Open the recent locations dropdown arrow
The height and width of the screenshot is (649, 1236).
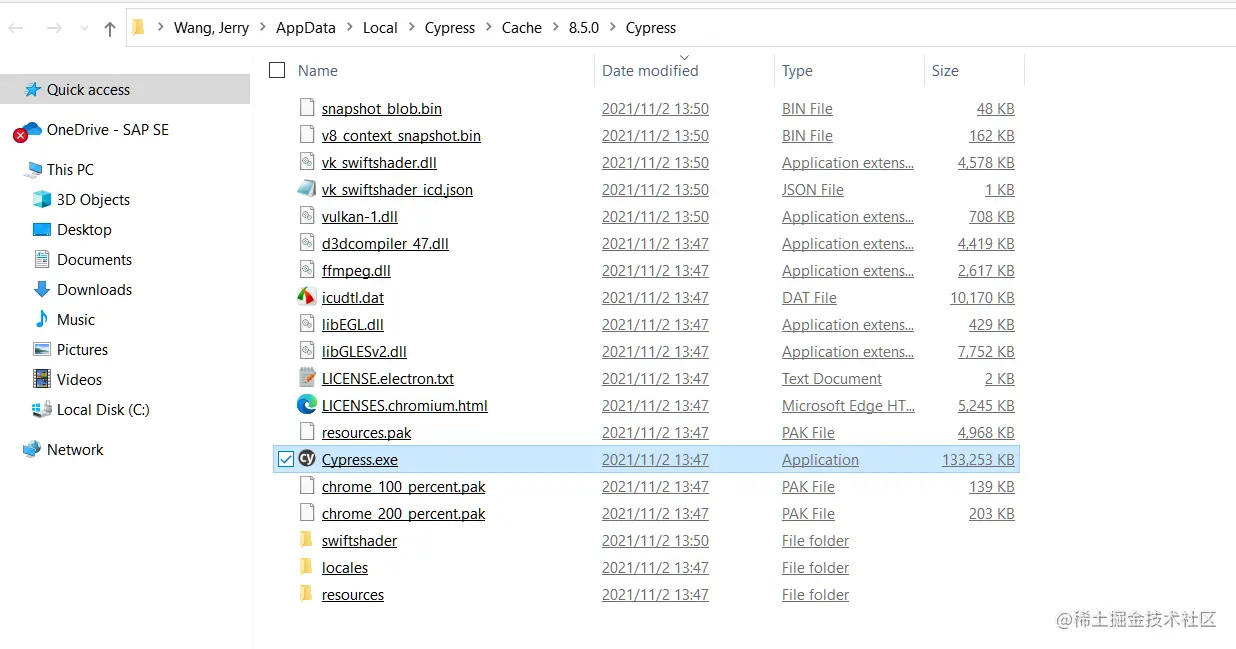pos(84,29)
